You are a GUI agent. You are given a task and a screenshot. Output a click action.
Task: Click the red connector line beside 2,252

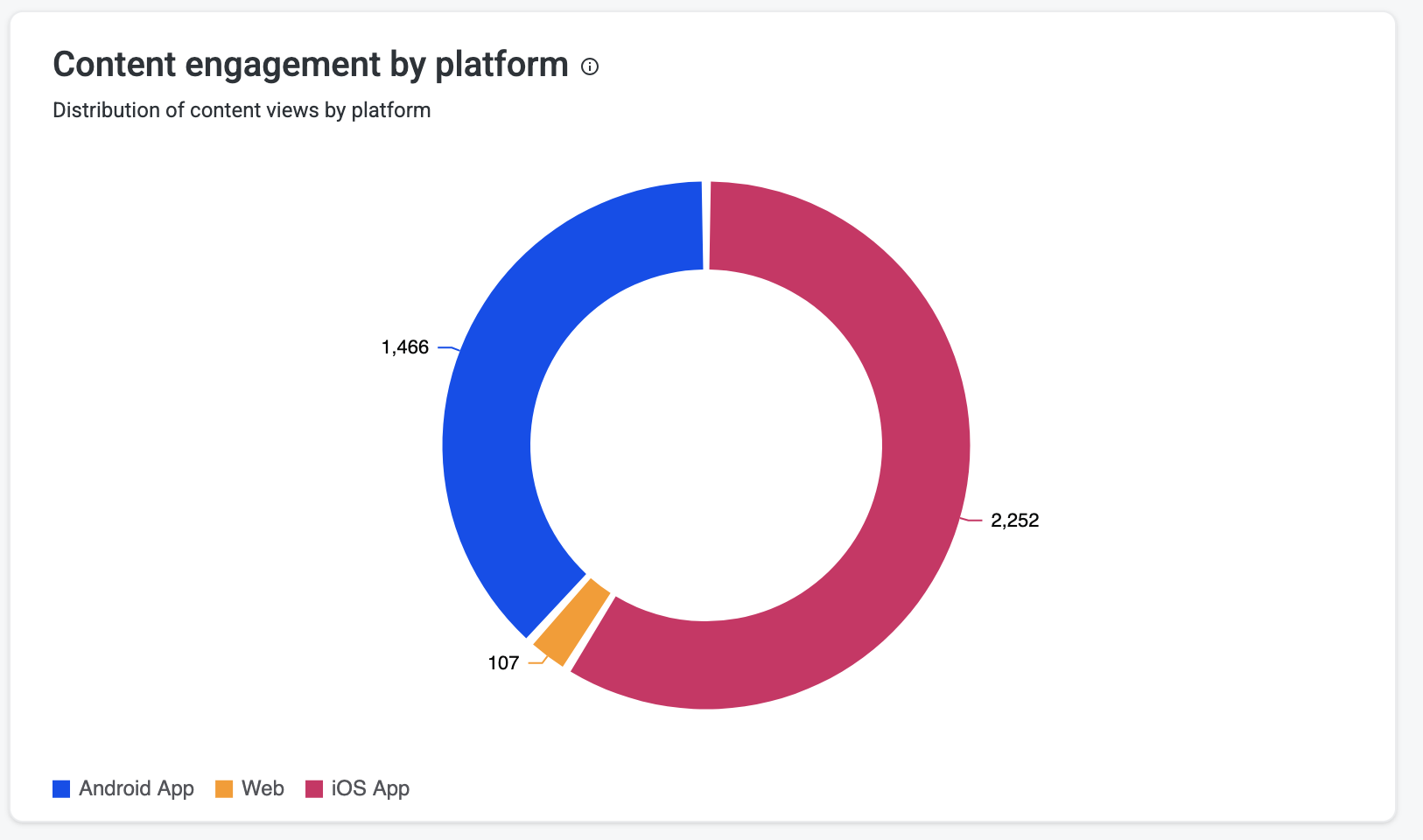click(x=972, y=521)
